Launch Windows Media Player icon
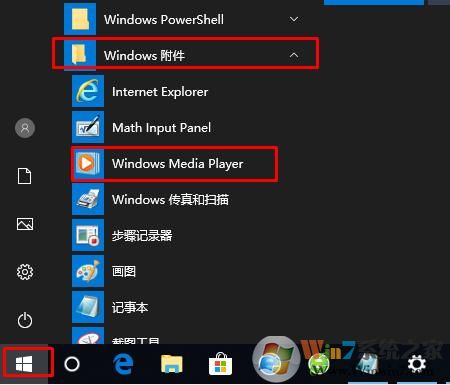 pyautogui.click(x=88, y=163)
